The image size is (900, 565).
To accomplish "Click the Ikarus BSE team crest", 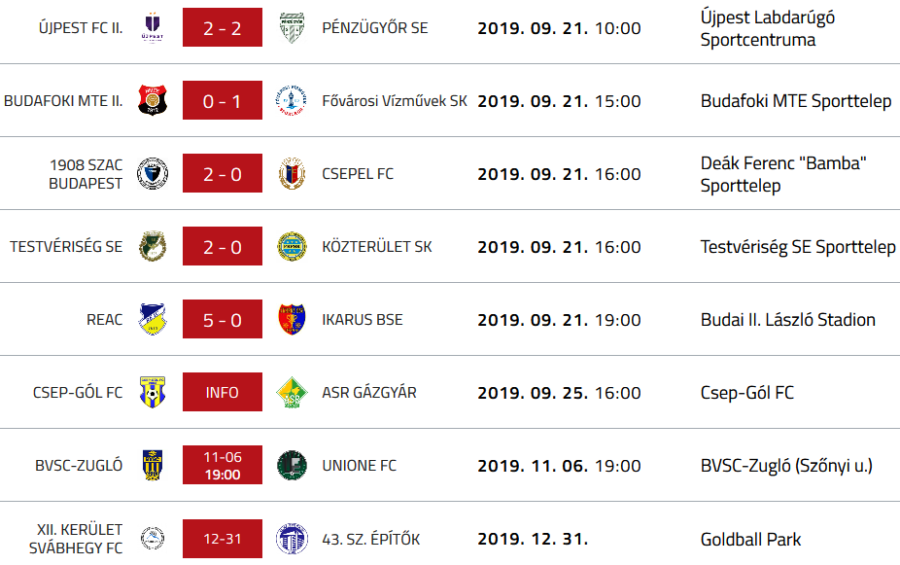I will (291, 320).
